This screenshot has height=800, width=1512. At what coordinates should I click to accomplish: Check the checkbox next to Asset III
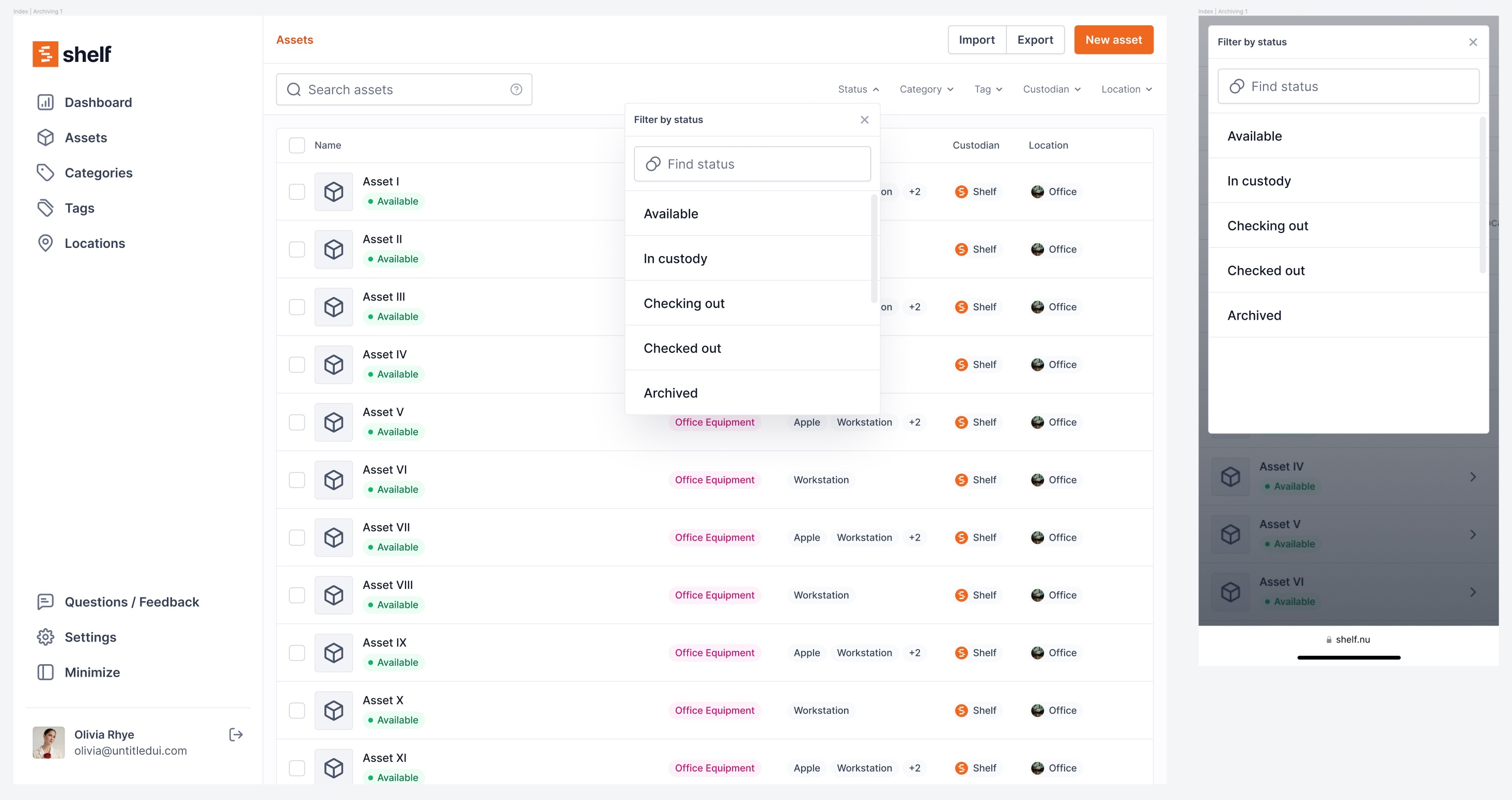(297, 307)
